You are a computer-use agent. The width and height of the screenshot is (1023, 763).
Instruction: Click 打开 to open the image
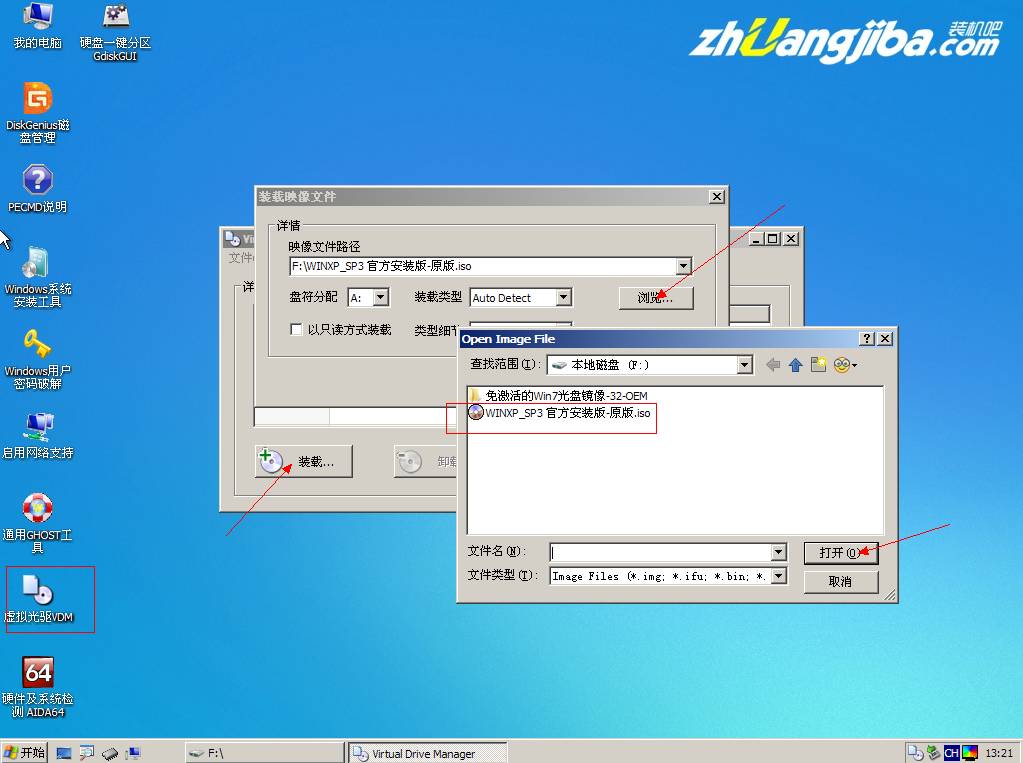coord(840,552)
